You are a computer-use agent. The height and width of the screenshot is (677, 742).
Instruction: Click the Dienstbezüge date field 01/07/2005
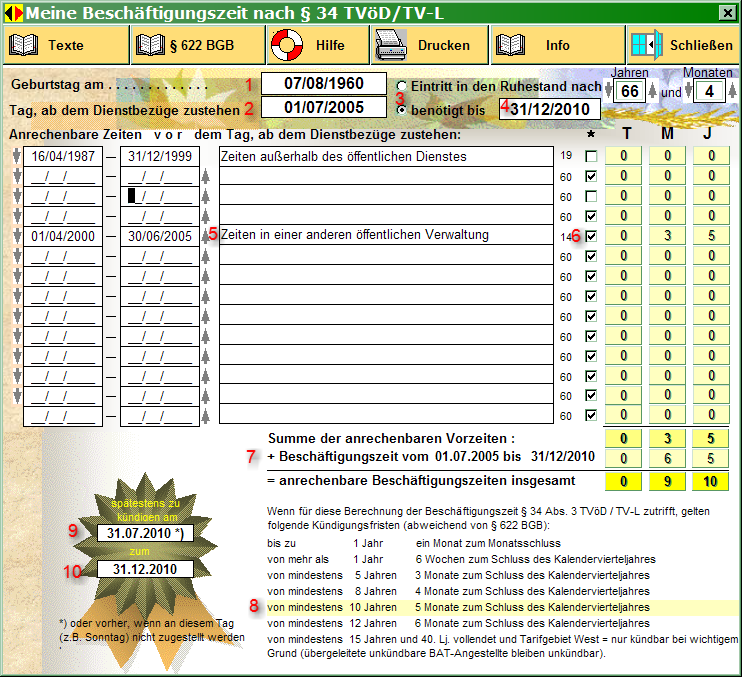click(324, 107)
